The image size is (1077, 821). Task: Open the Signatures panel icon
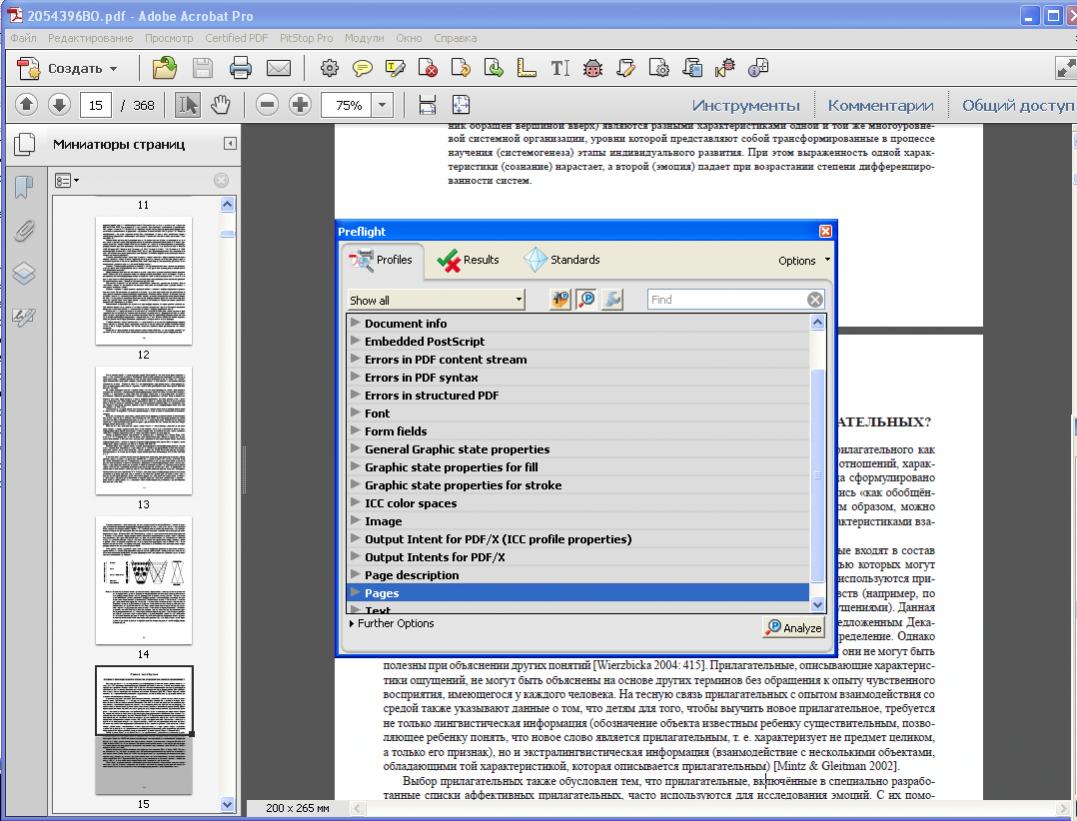tap(24, 317)
